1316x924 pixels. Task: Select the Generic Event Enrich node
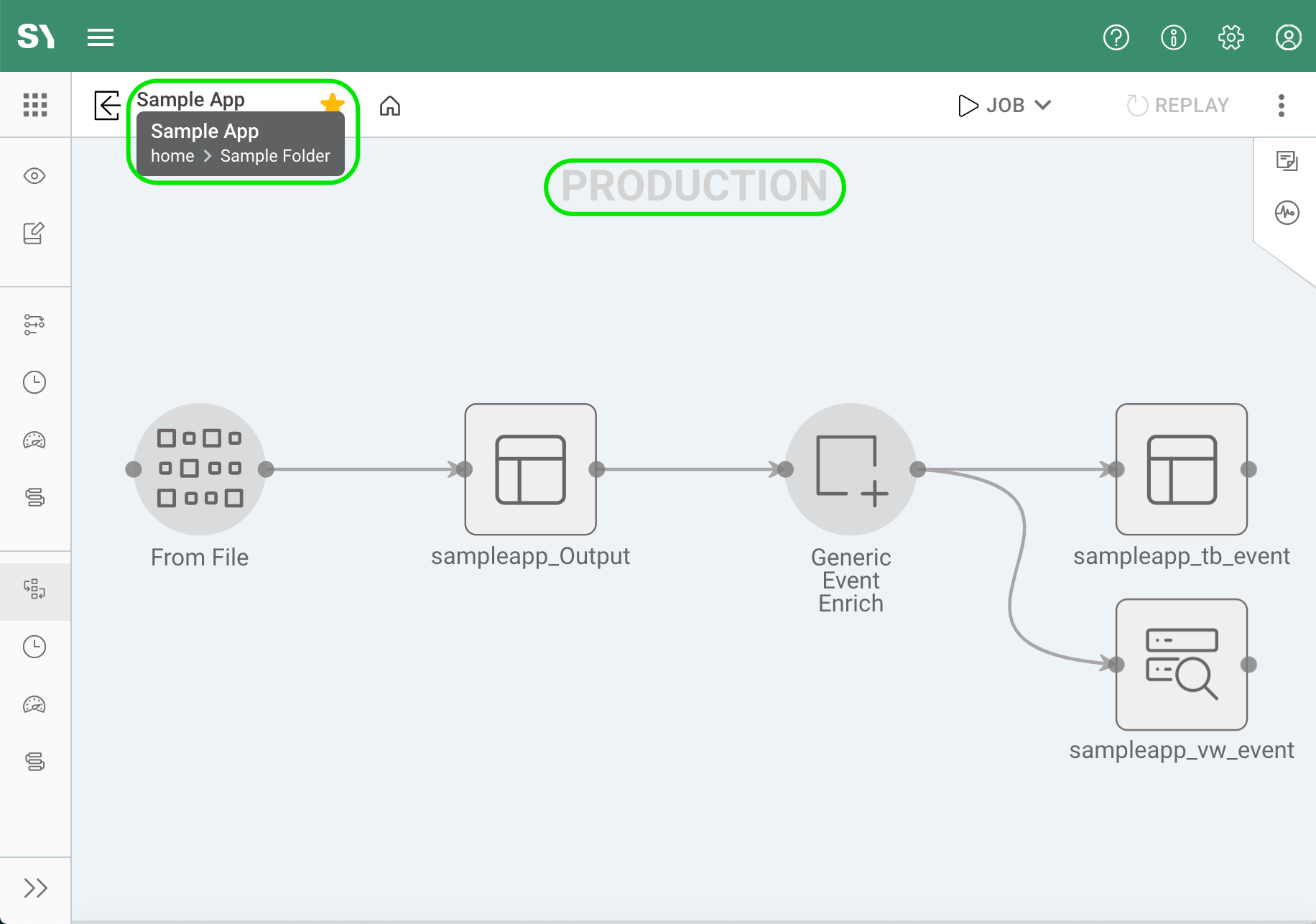851,469
